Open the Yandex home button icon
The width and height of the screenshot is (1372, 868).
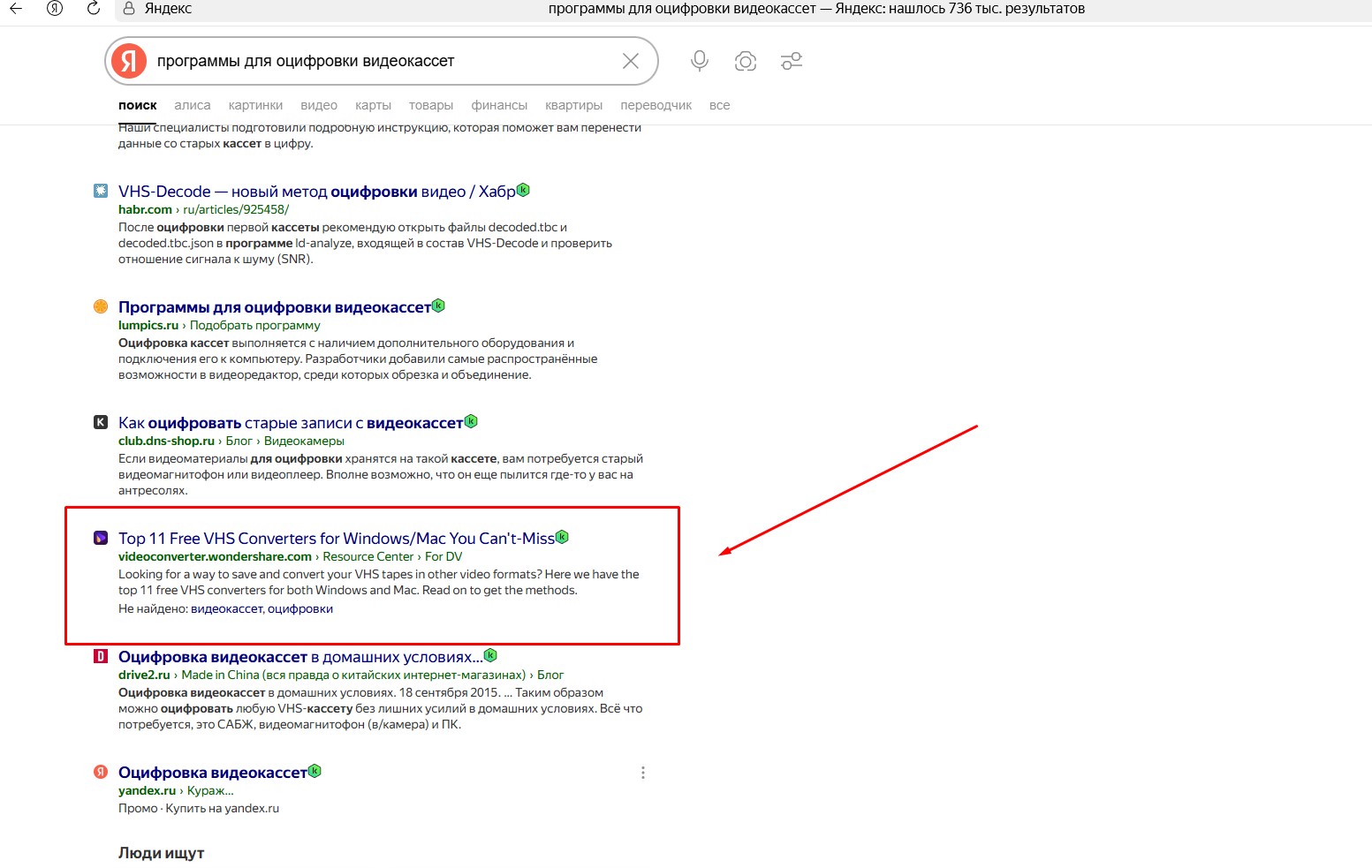coord(55,9)
